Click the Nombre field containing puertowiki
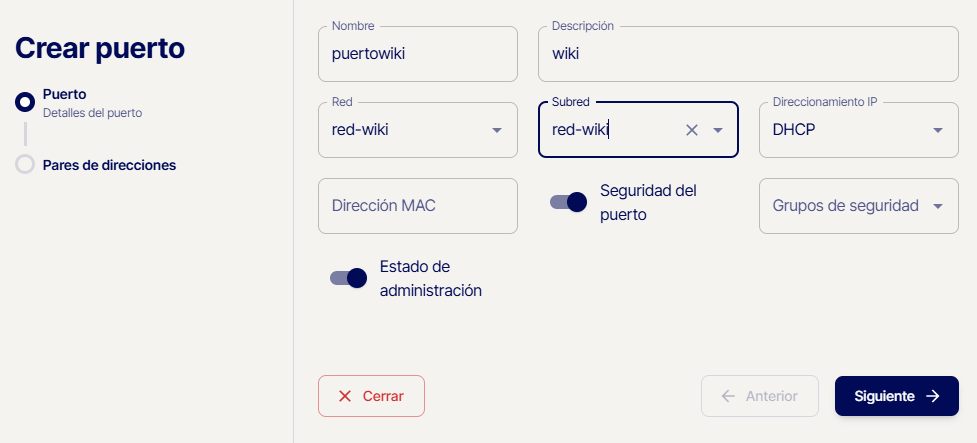 (x=417, y=55)
